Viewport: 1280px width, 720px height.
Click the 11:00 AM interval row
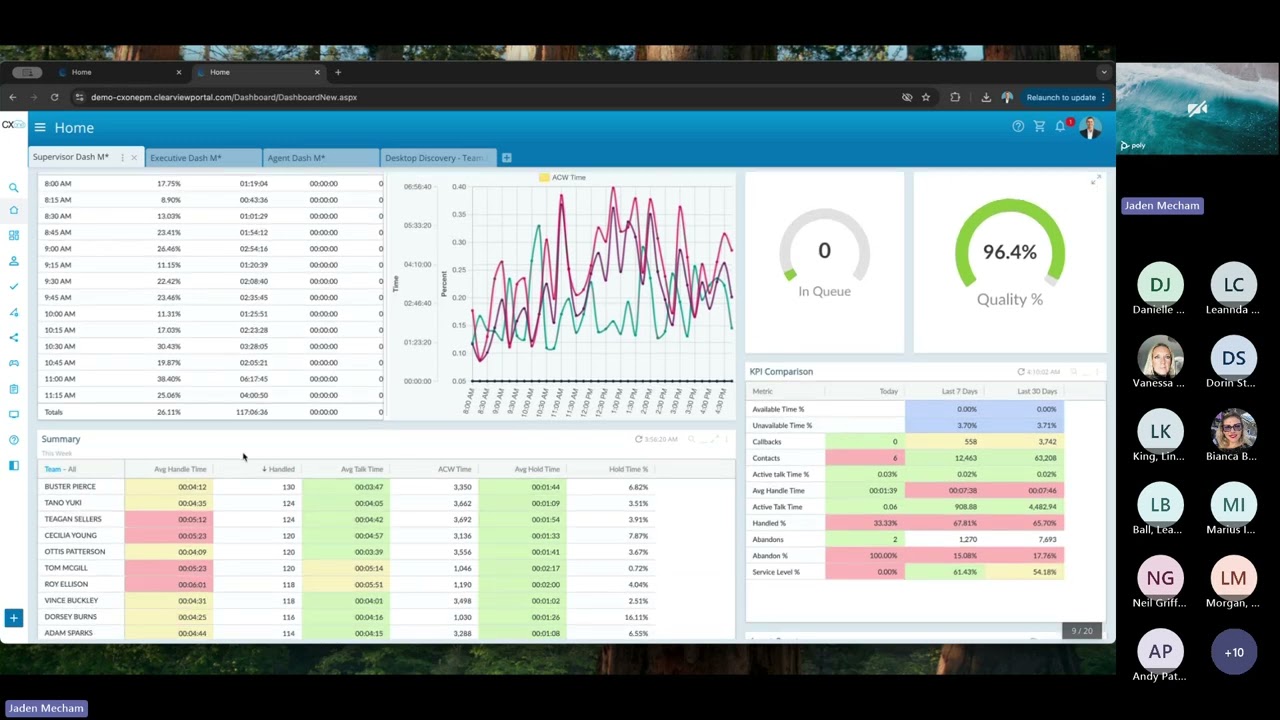point(210,379)
